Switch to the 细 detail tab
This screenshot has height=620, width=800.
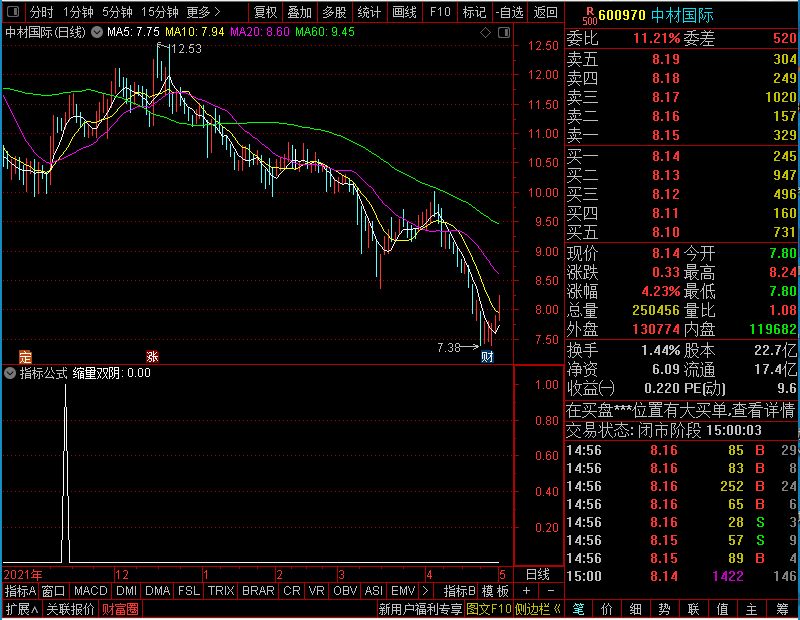pos(636,609)
